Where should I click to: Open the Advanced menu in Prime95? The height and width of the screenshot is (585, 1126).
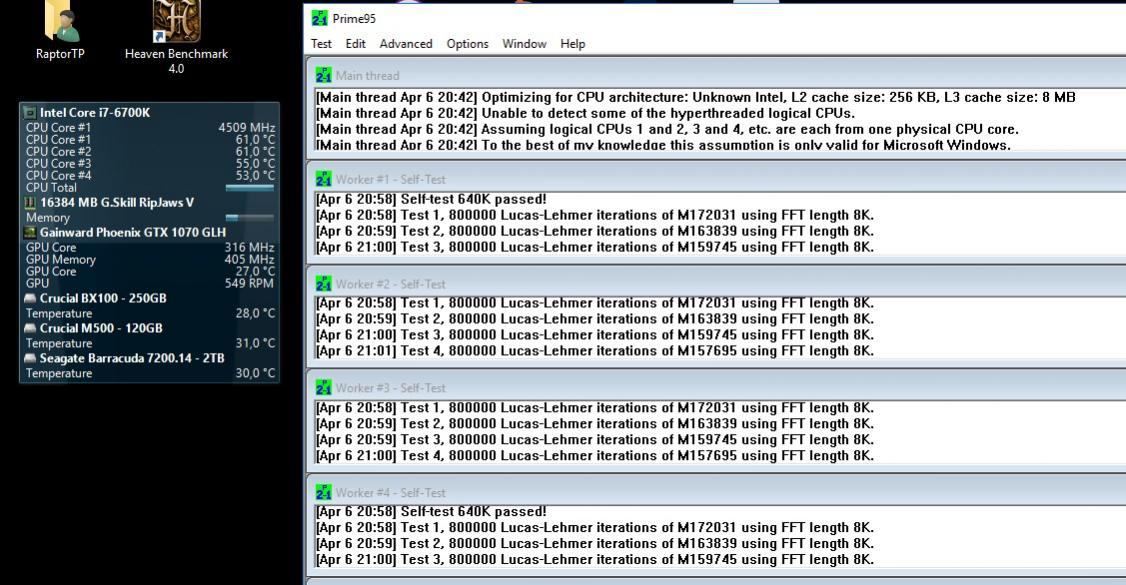tap(406, 44)
